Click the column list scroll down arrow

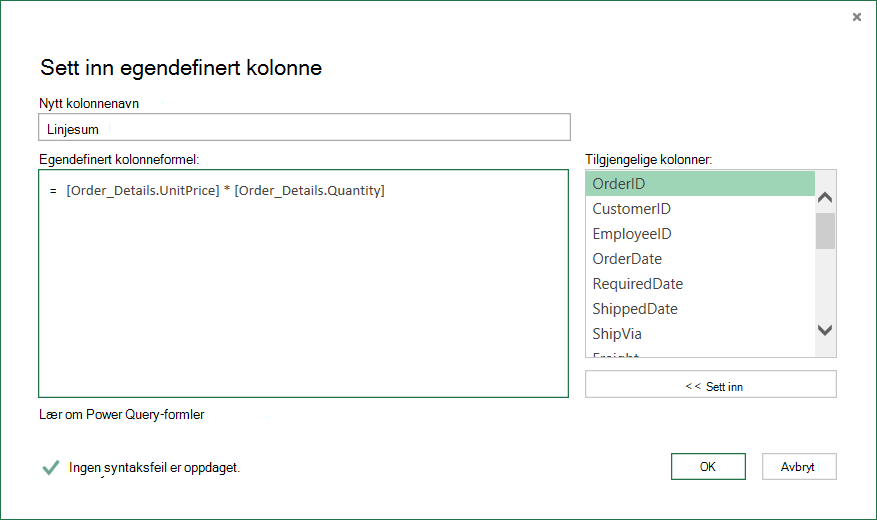tap(825, 330)
